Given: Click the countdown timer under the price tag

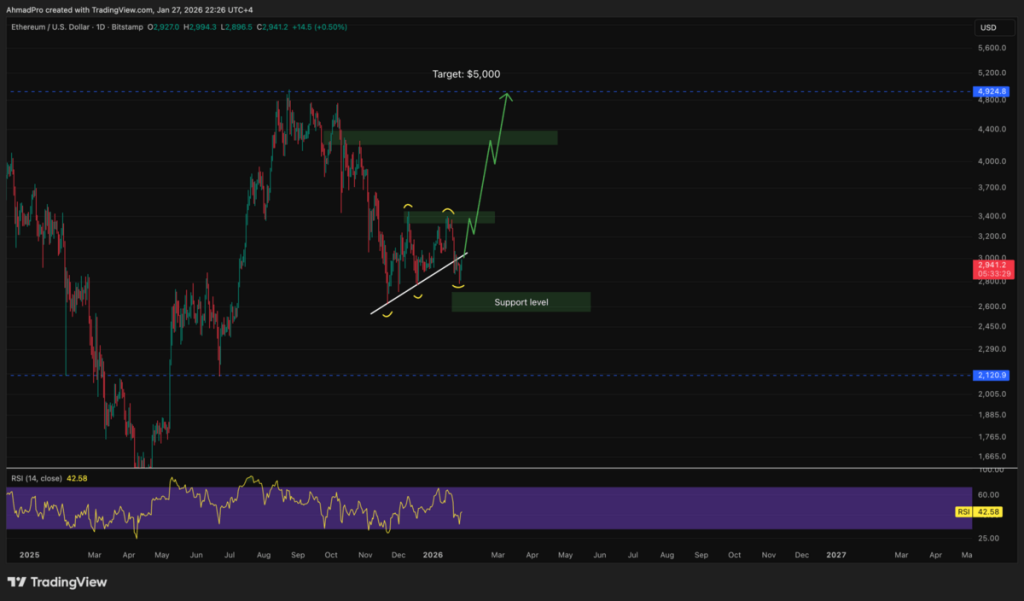Looking at the screenshot, I should 993,274.
